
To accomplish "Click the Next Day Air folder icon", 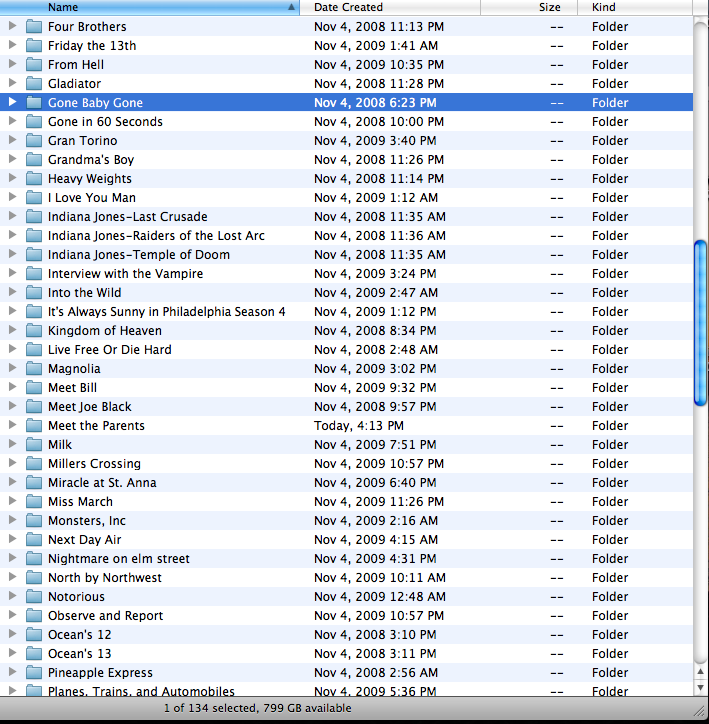I will (x=34, y=539).
